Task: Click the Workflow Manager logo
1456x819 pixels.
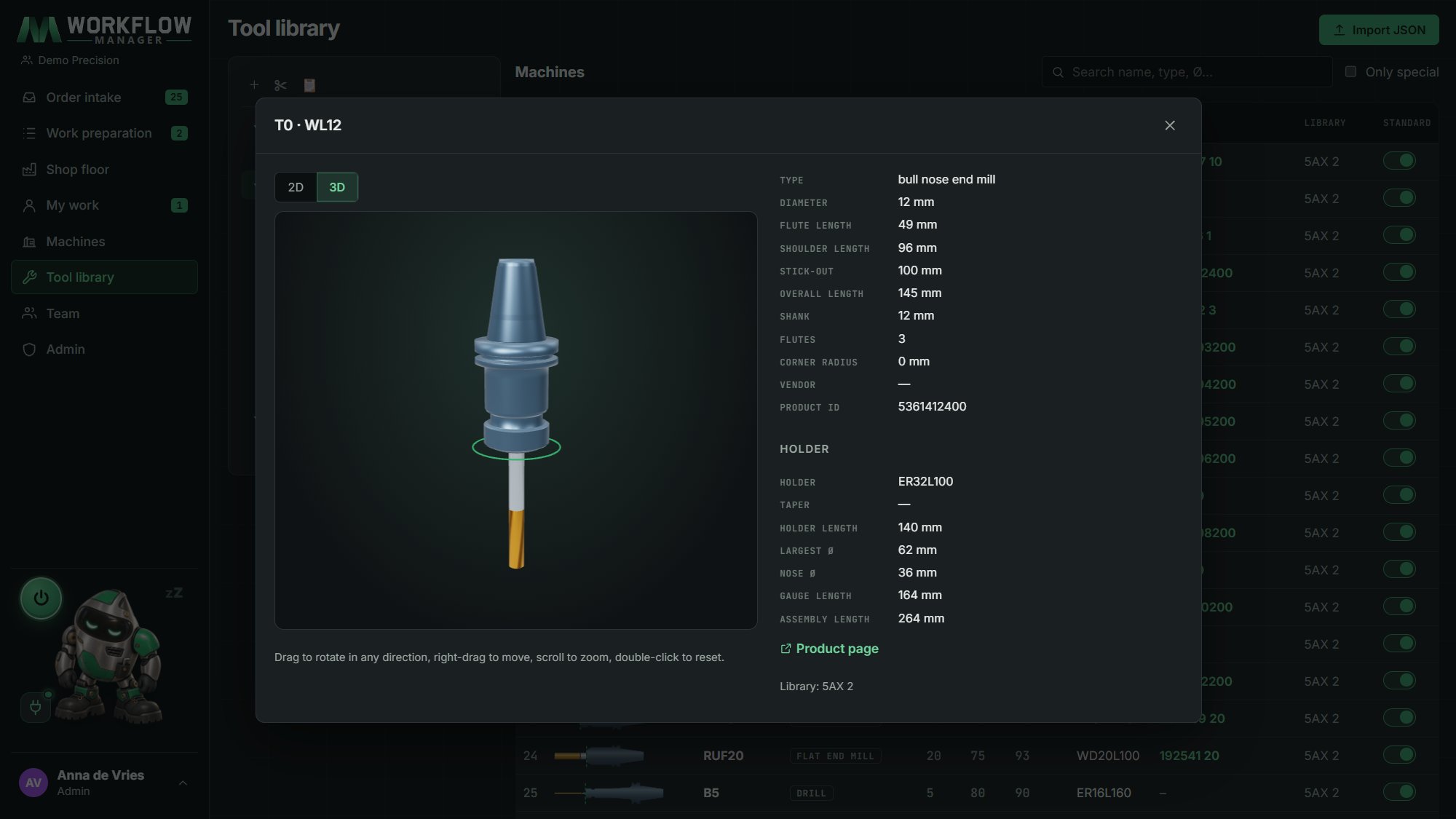Action: coord(104,29)
